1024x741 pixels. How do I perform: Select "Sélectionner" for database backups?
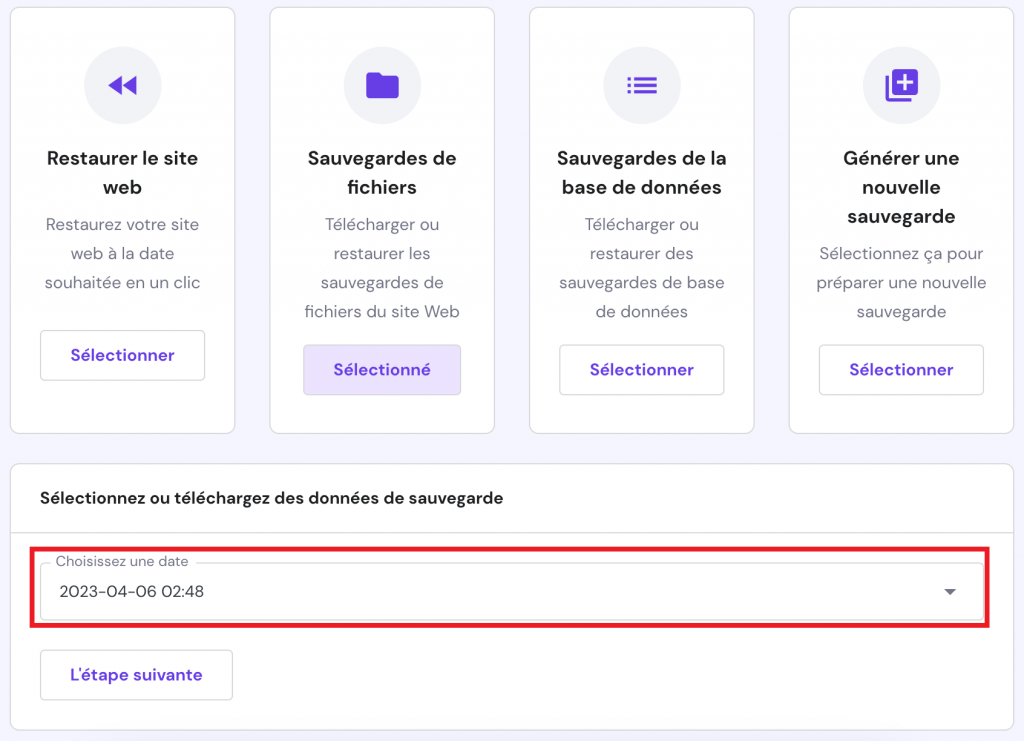(641, 370)
